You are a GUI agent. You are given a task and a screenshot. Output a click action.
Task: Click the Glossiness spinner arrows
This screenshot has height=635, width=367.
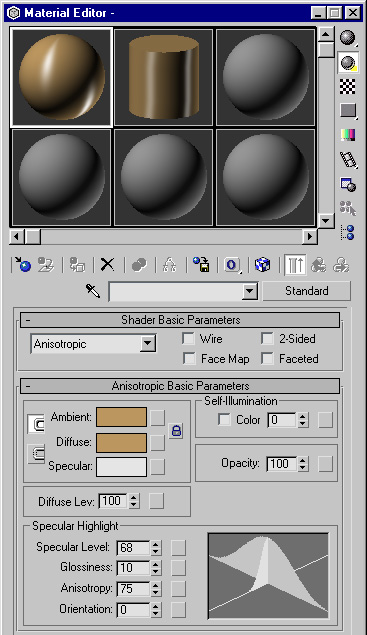tap(156, 568)
